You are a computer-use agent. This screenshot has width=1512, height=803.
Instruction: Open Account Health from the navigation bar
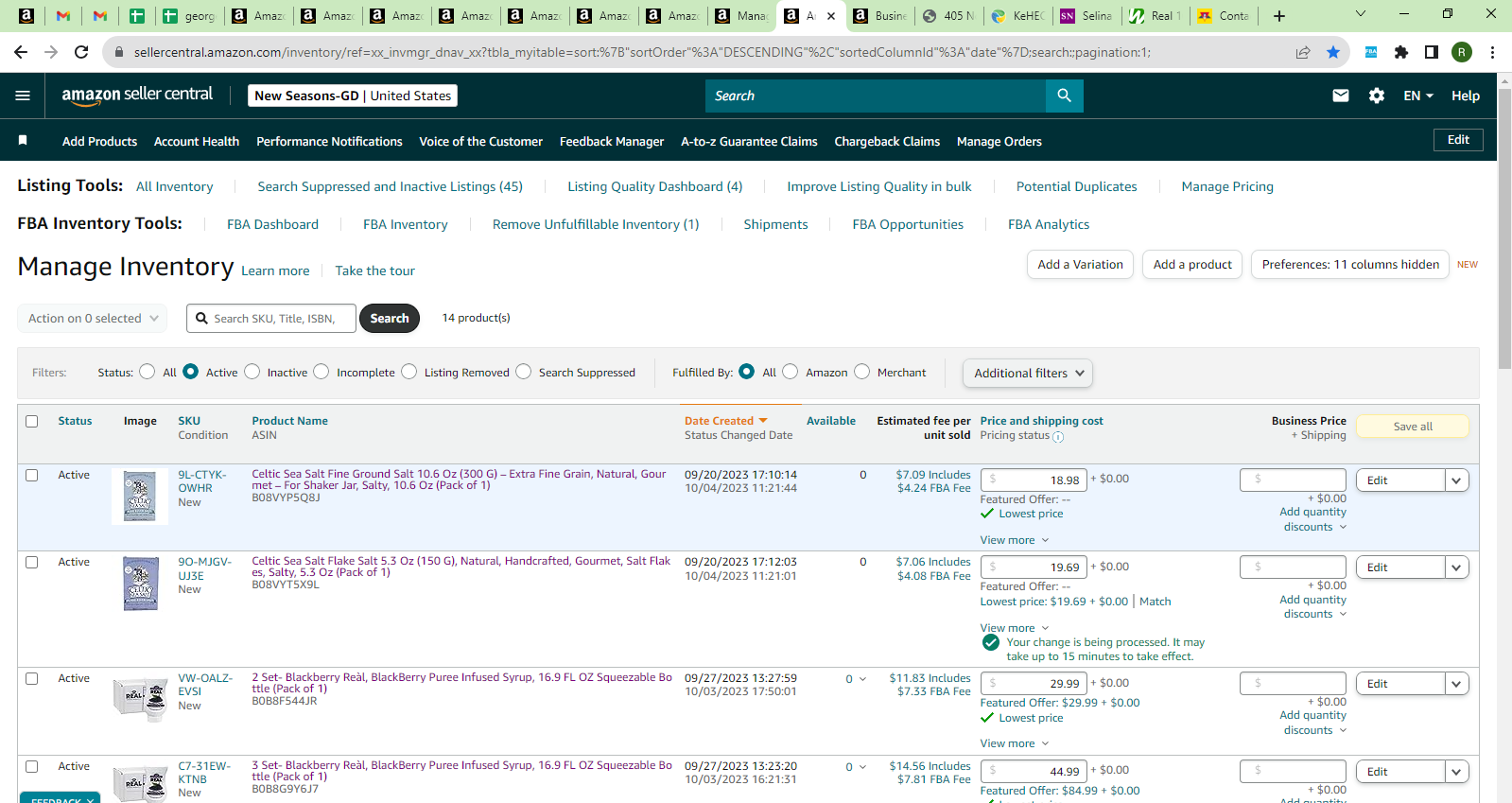pos(197,141)
